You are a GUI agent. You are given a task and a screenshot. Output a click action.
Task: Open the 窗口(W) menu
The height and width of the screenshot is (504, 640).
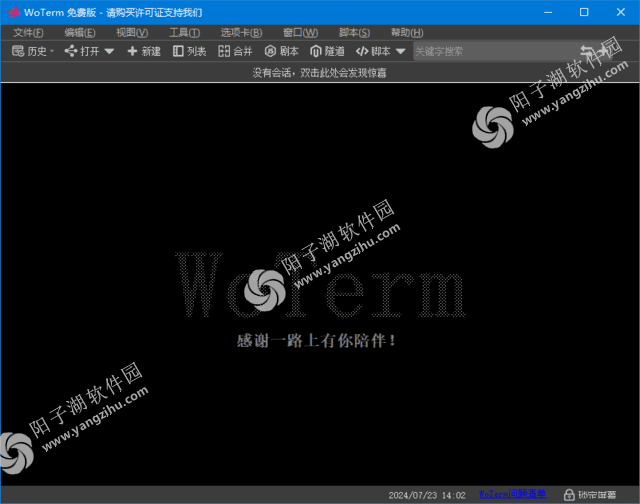pos(300,33)
